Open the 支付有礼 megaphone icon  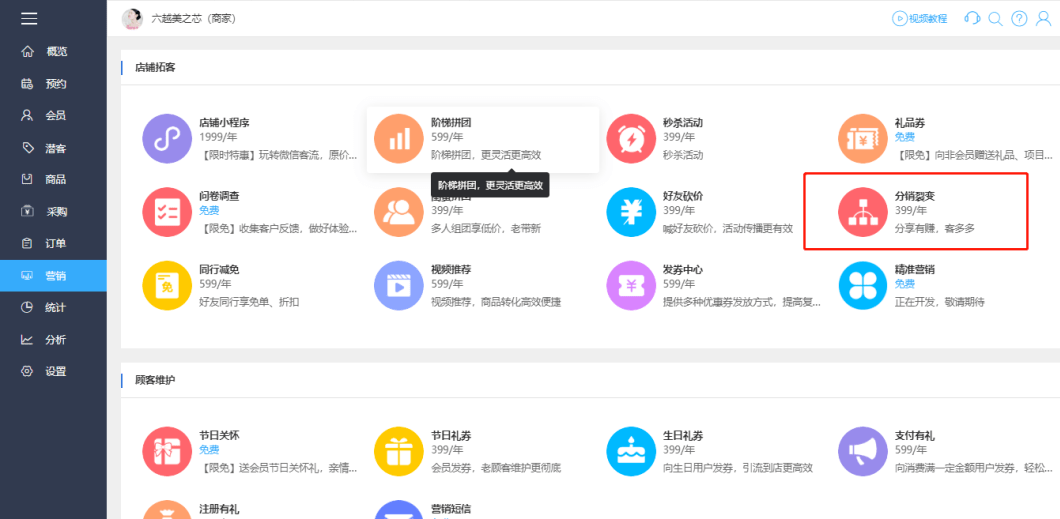[x=863, y=451]
